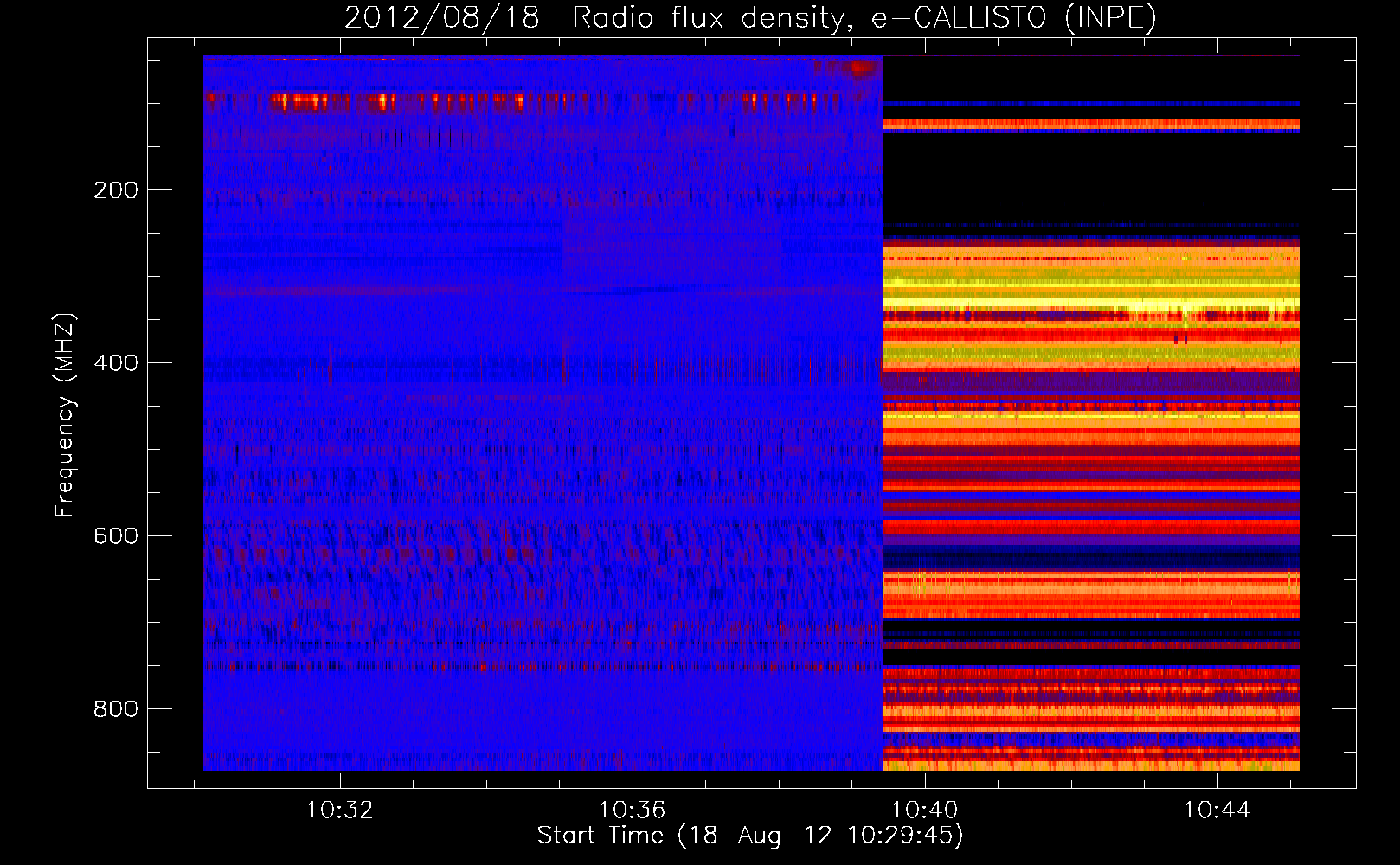Click the 10:36 time tick label

pos(633,810)
